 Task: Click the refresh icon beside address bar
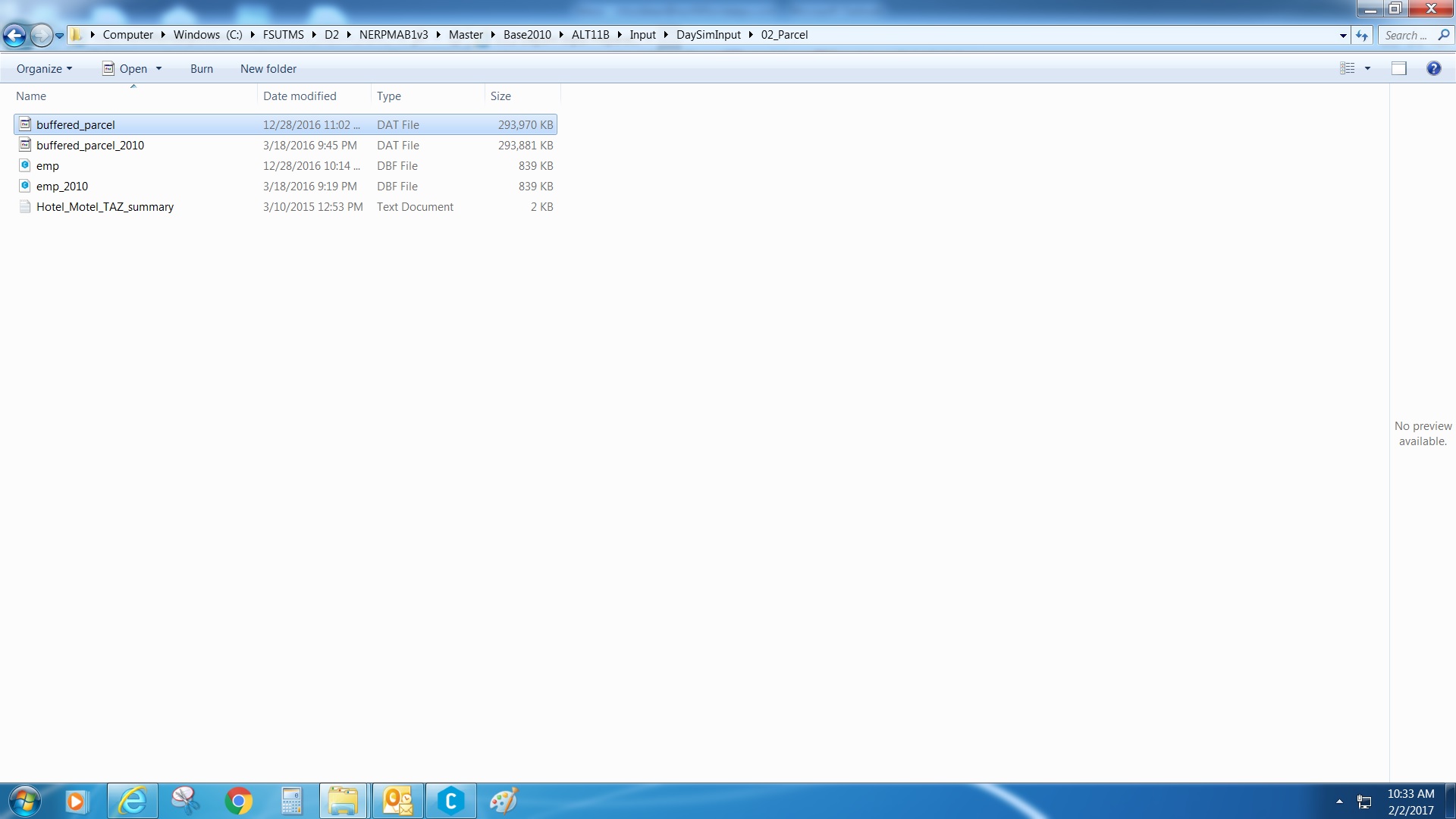coord(1362,35)
